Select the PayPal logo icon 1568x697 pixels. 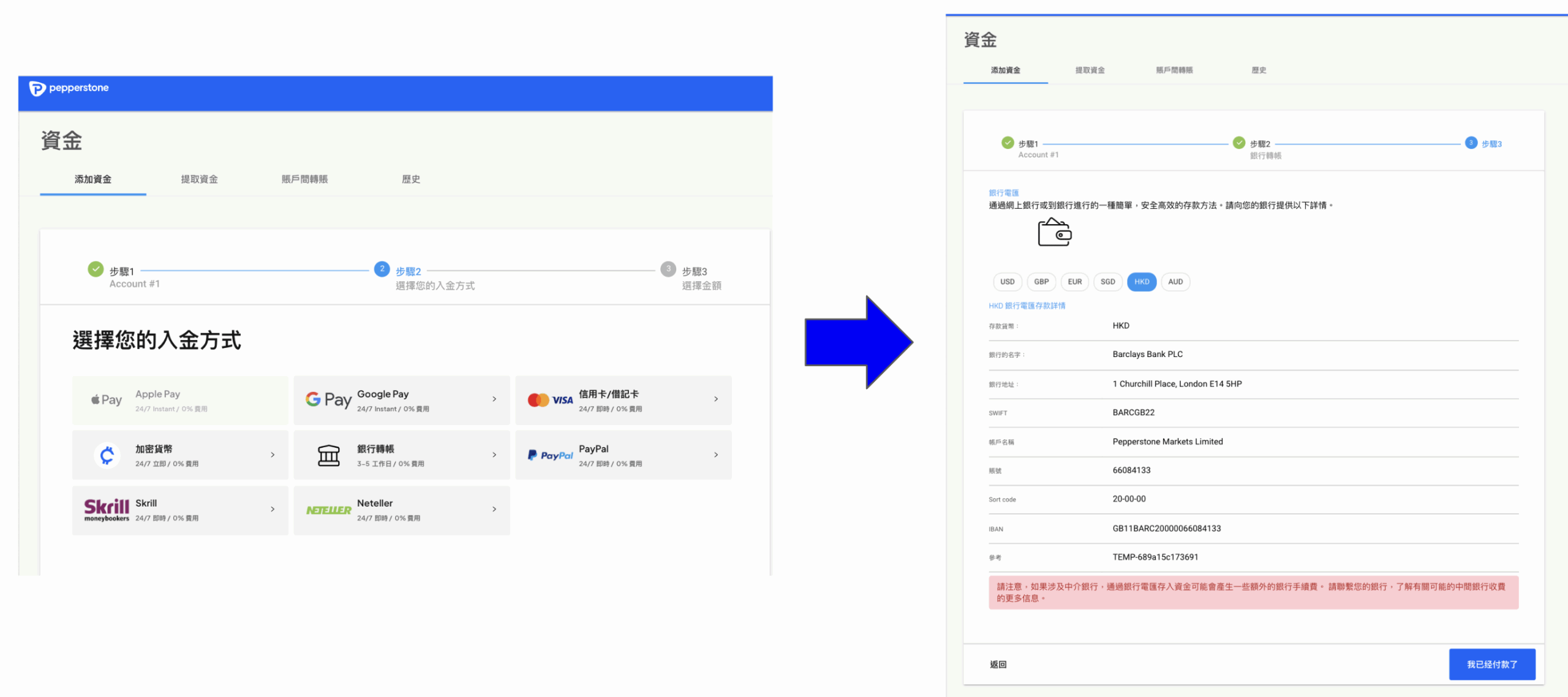pos(550,455)
